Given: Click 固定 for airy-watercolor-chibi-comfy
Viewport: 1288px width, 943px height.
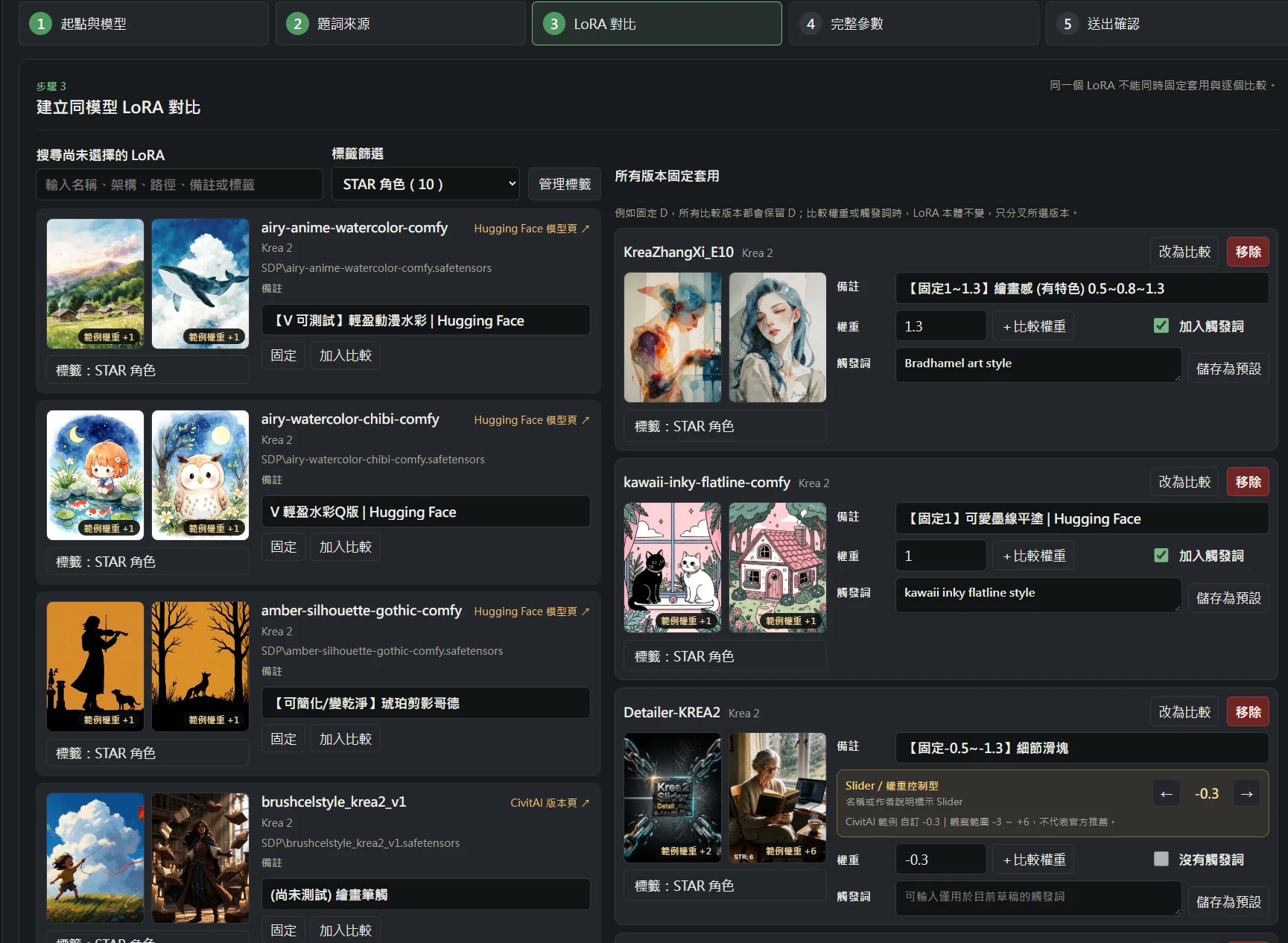Looking at the screenshot, I should coord(283,547).
